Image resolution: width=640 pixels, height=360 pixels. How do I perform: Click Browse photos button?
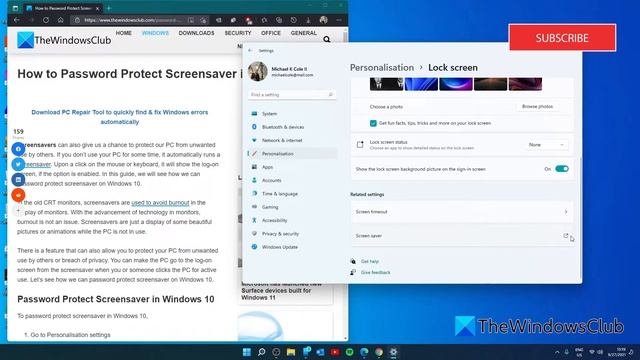pos(538,107)
